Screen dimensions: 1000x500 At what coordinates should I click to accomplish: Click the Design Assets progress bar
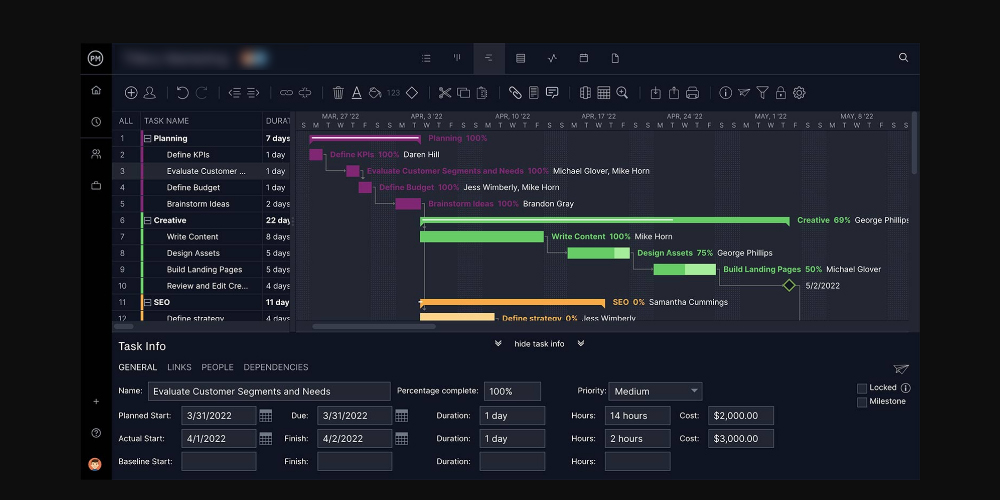click(598, 253)
